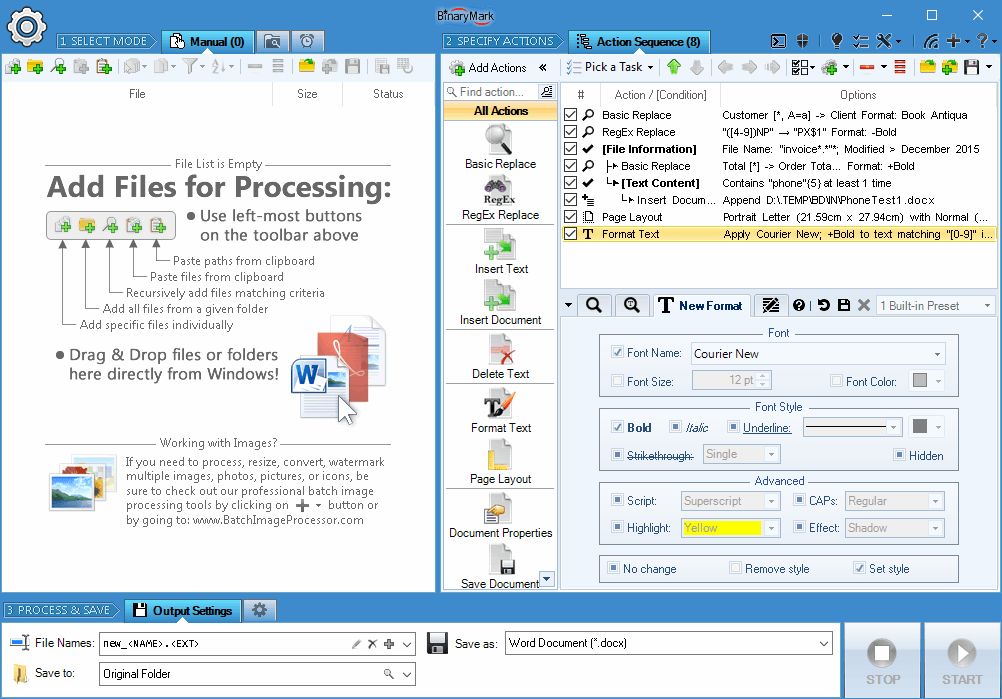The width and height of the screenshot is (1002, 699).
Task: Open the New Format tab
Action: tap(699, 305)
